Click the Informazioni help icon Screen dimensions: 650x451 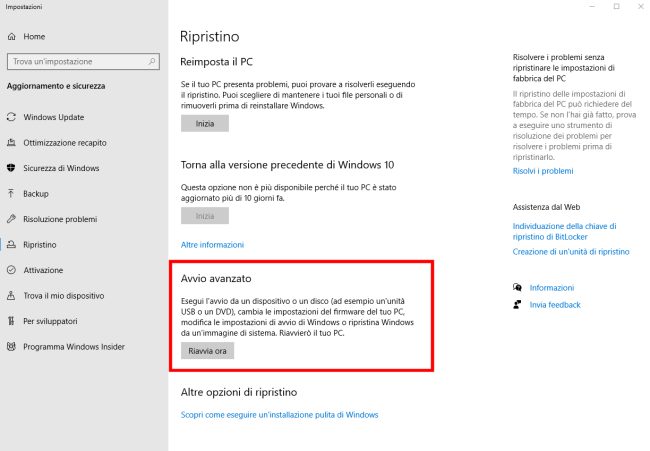(x=516, y=287)
